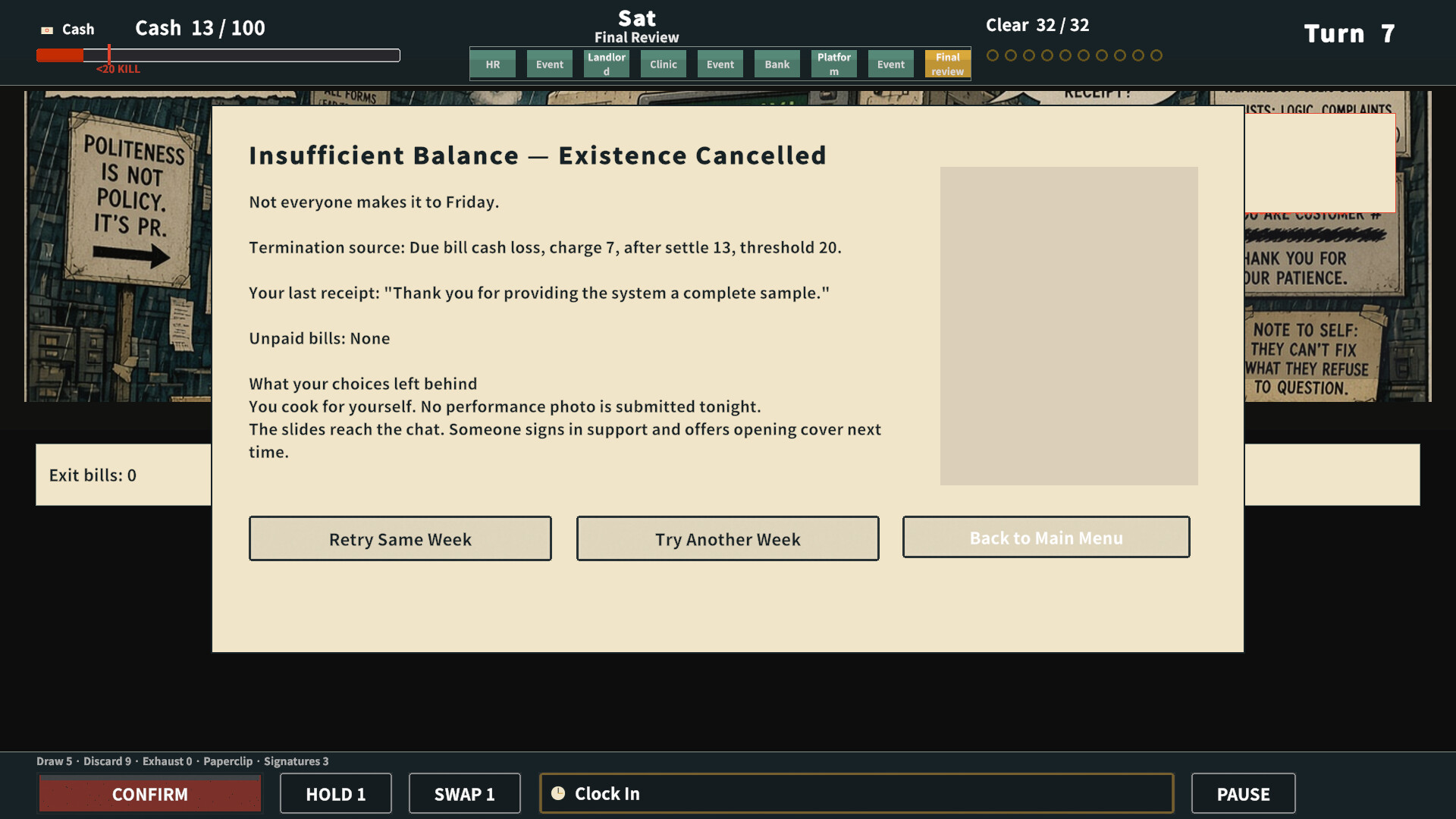Click the HOLD 1 button
The image size is (1456, 819).
336,793
